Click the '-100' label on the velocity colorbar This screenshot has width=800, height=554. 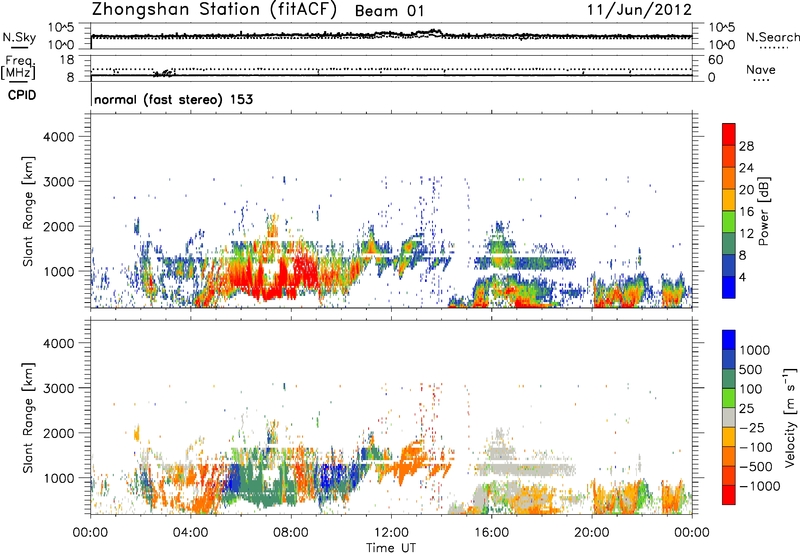(x=756, y=447)
